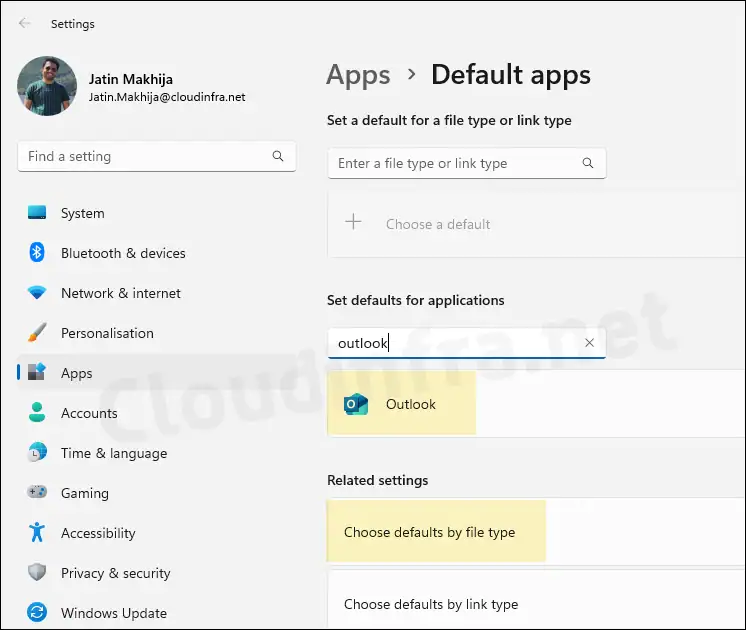Click the Time & language globe clock icon

pos(37,452)
